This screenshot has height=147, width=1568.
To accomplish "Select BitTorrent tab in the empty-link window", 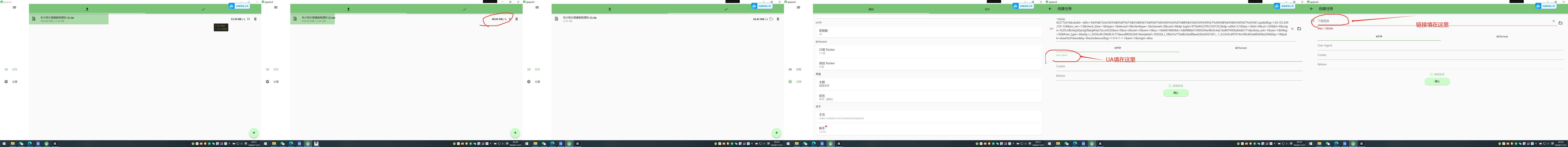I will [x=1502, y=36].
